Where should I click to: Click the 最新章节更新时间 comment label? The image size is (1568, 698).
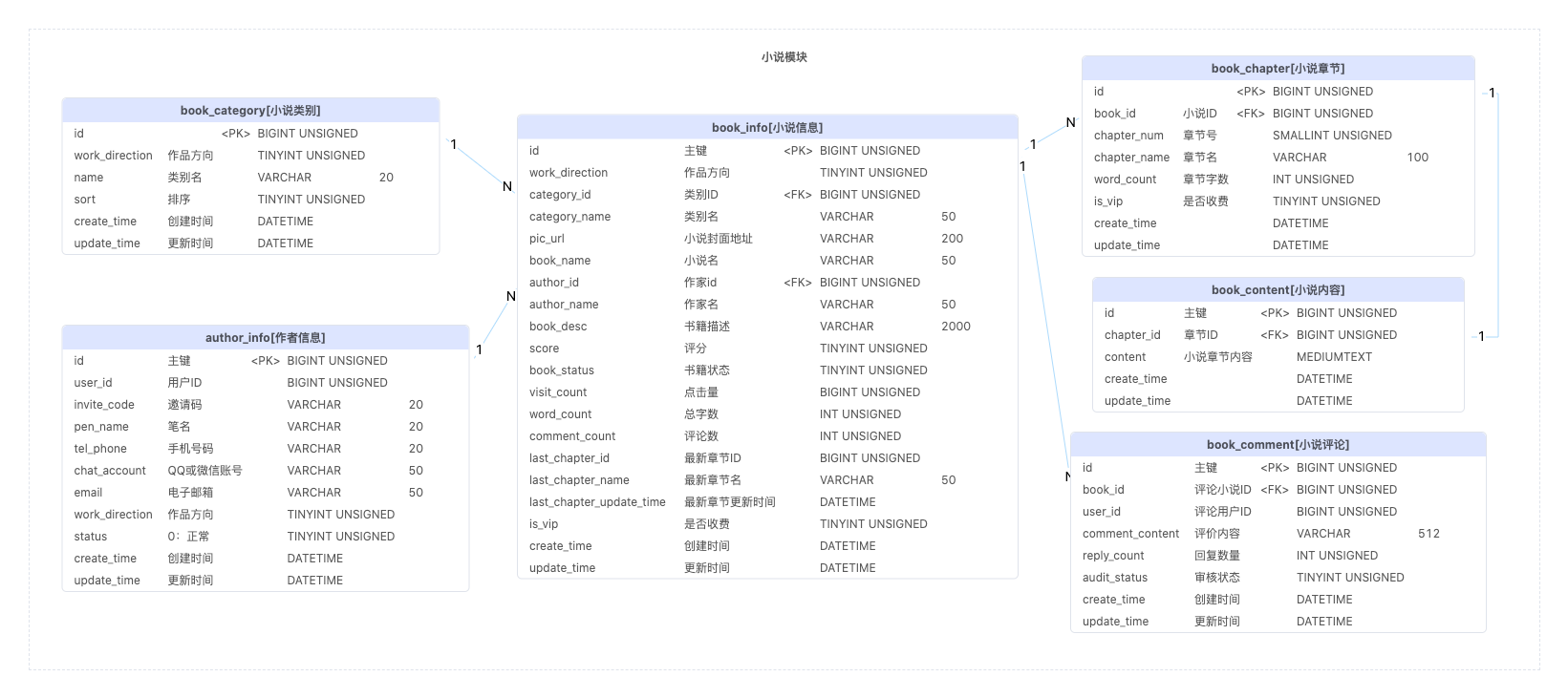point(729,502)
